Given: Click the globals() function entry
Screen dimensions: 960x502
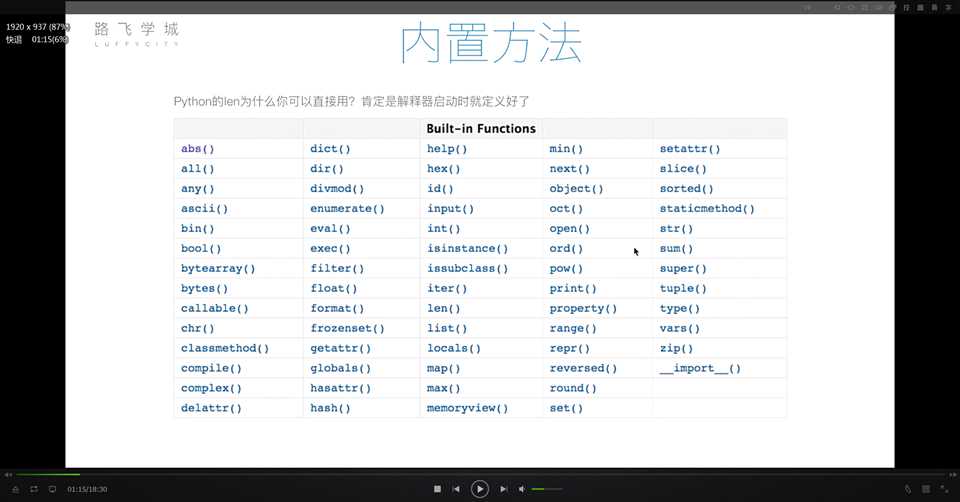Looking at the screenshot, I should click(x=340, y=369).
